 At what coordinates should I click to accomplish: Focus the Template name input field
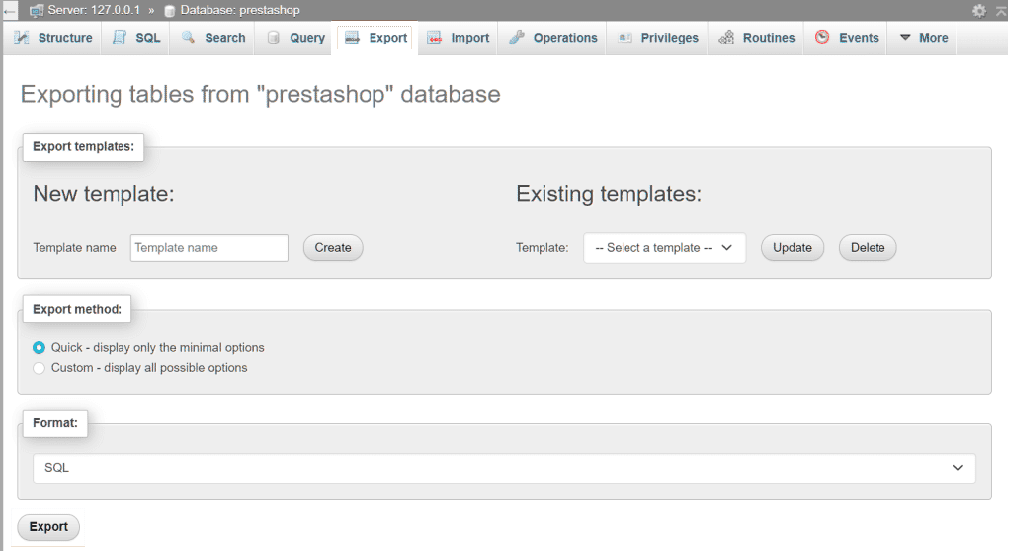tap(209, 248)
